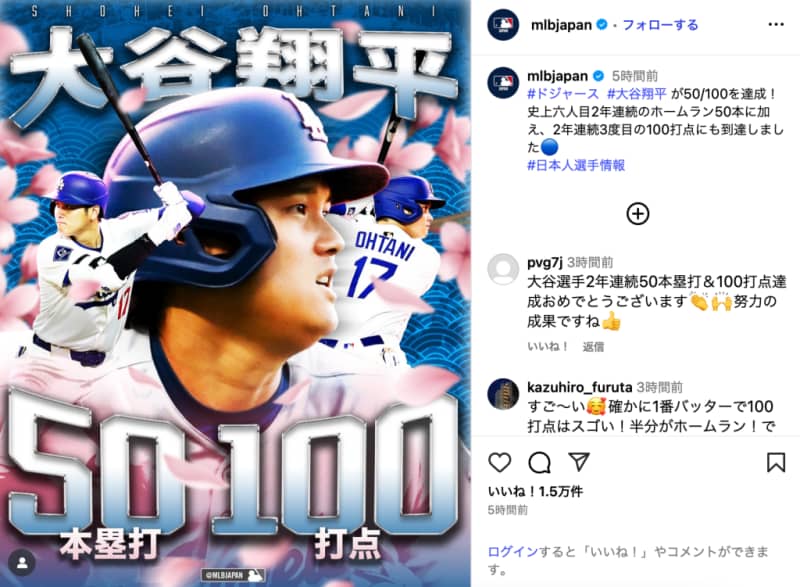Like the post with the heart icon
800x587 pixels.
coord(499,462)
